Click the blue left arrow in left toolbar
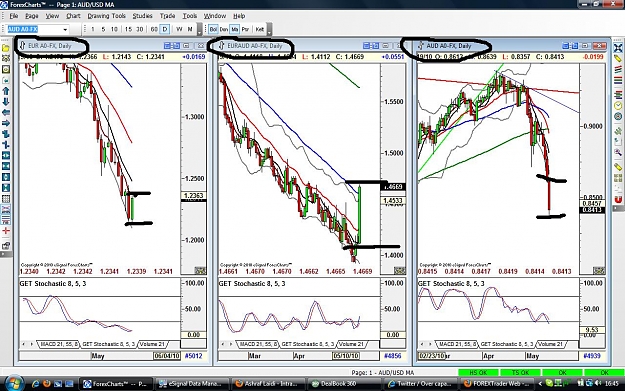Viewport: 625px width, 391px height. pyautogui.click(x=6, y=113)
